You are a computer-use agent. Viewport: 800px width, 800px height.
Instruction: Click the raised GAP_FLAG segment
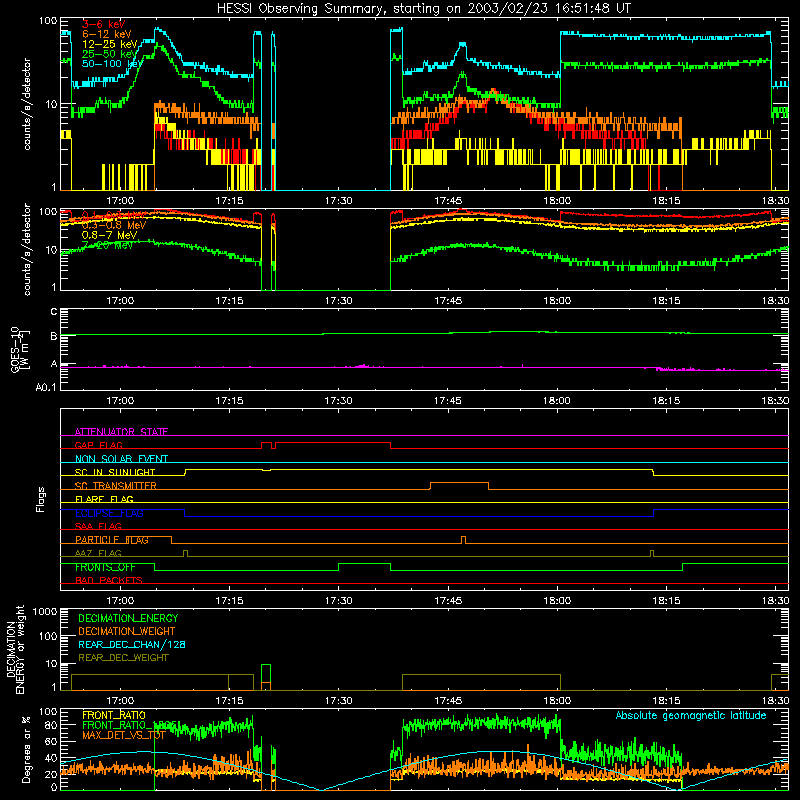tap(333, 443)
